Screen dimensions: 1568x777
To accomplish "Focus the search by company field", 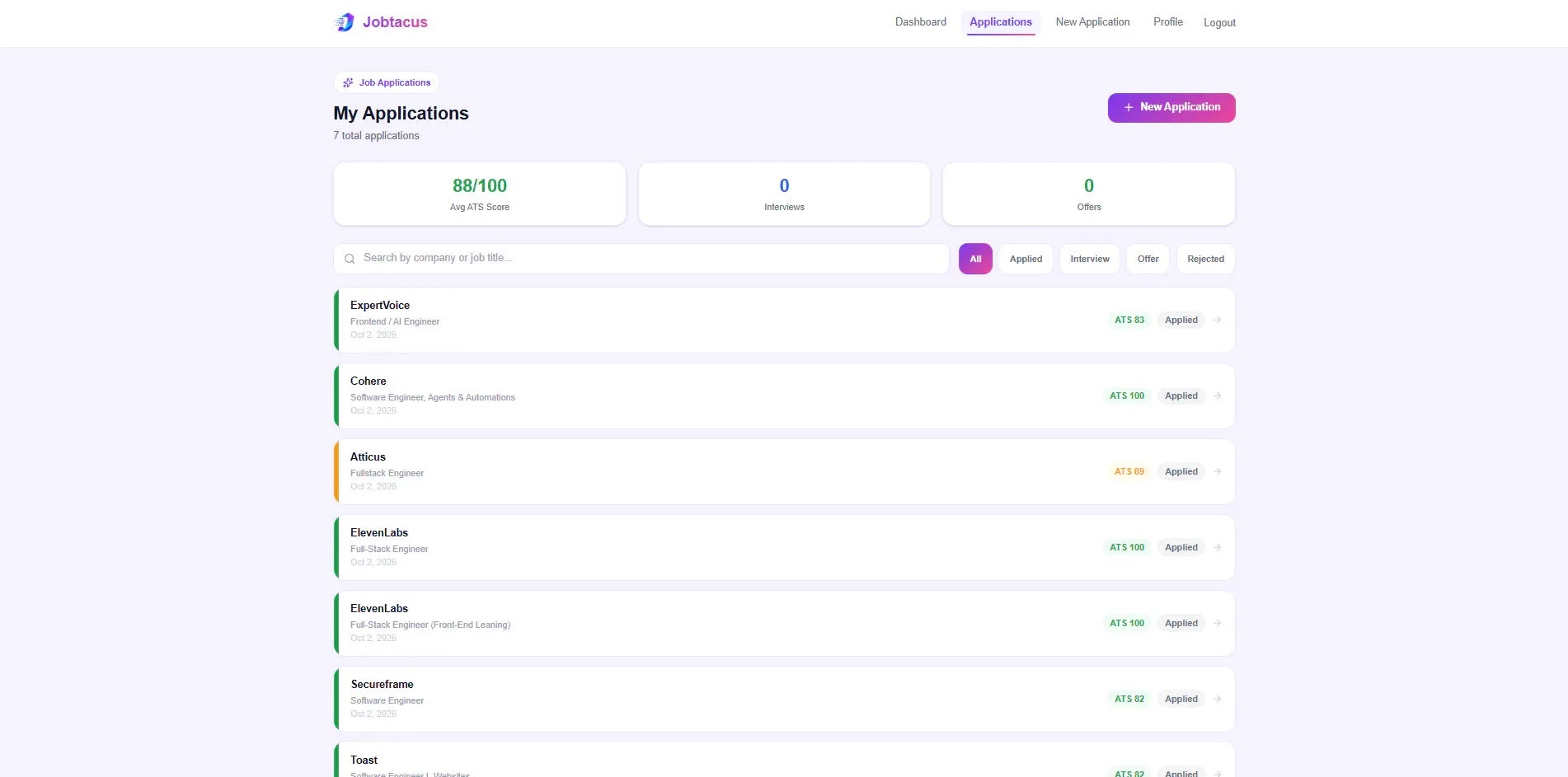I will [x=641, y=259].
